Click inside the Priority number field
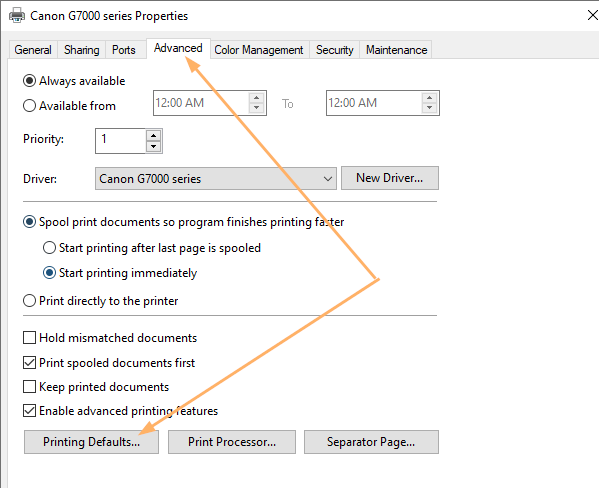Screen dimensions: 599x488 coord(120,141)
